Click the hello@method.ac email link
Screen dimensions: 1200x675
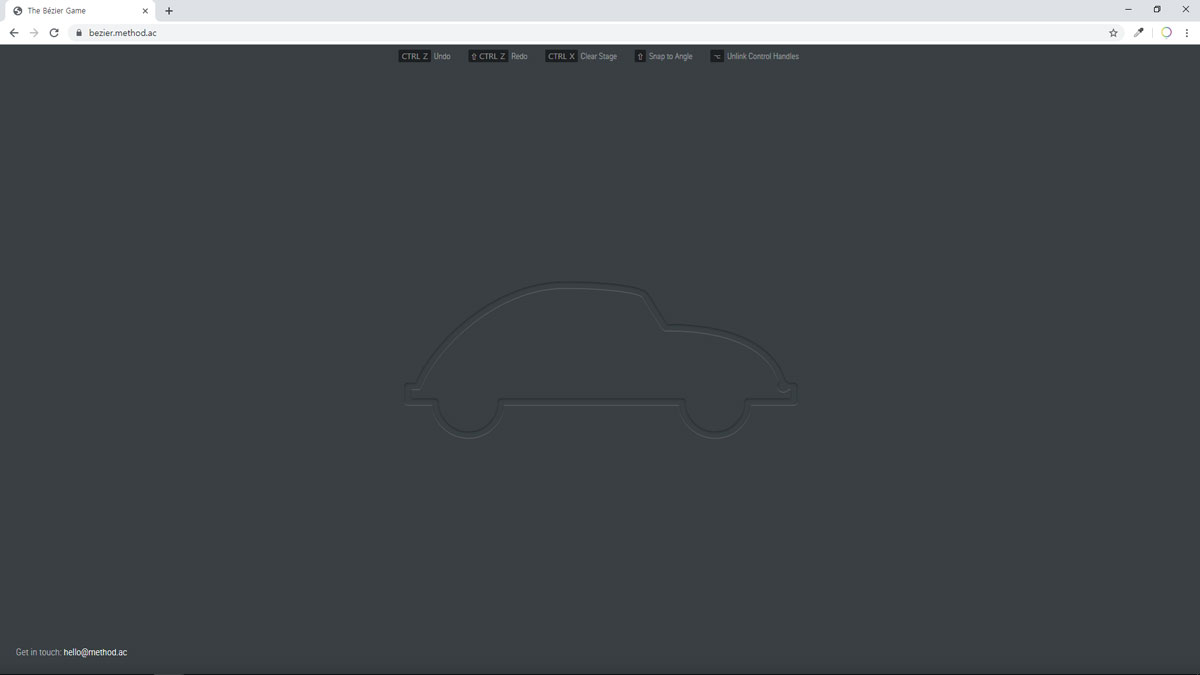95,652
